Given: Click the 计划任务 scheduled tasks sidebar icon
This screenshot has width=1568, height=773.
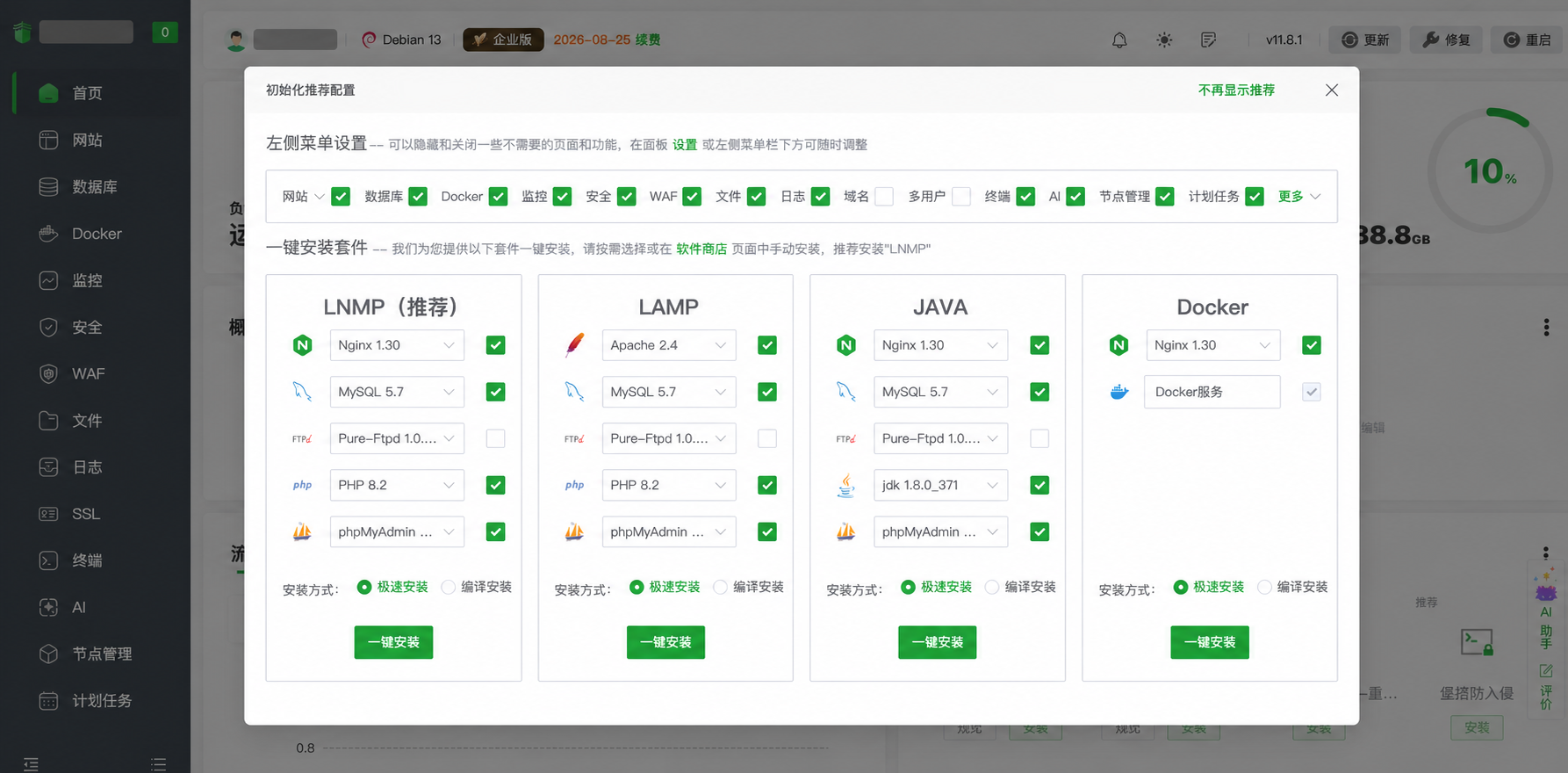Looking at the screenshot, I should (48, 700).
